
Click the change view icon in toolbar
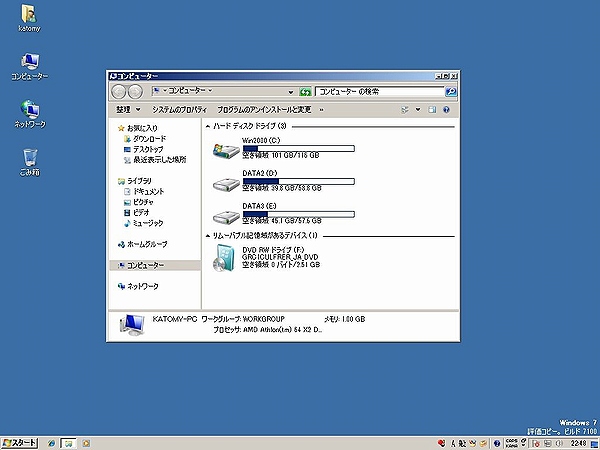(405, 110)
